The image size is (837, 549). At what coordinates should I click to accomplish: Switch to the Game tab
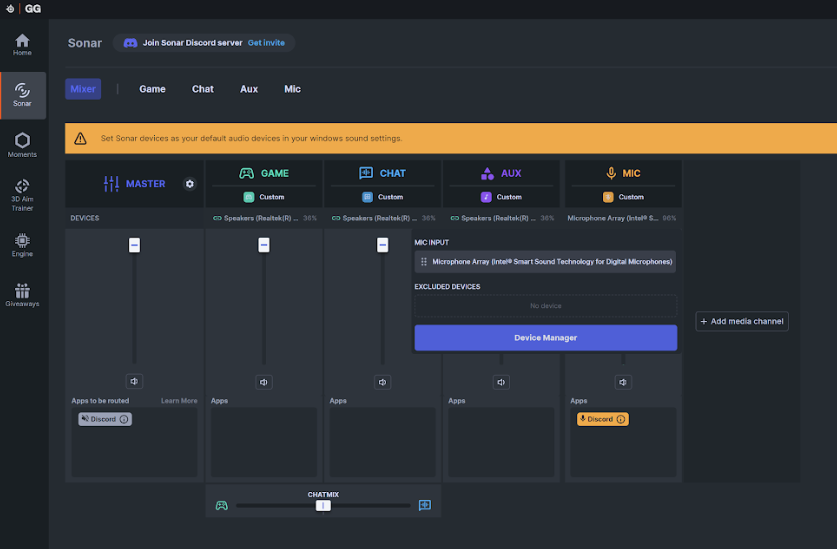click(152, 89)
